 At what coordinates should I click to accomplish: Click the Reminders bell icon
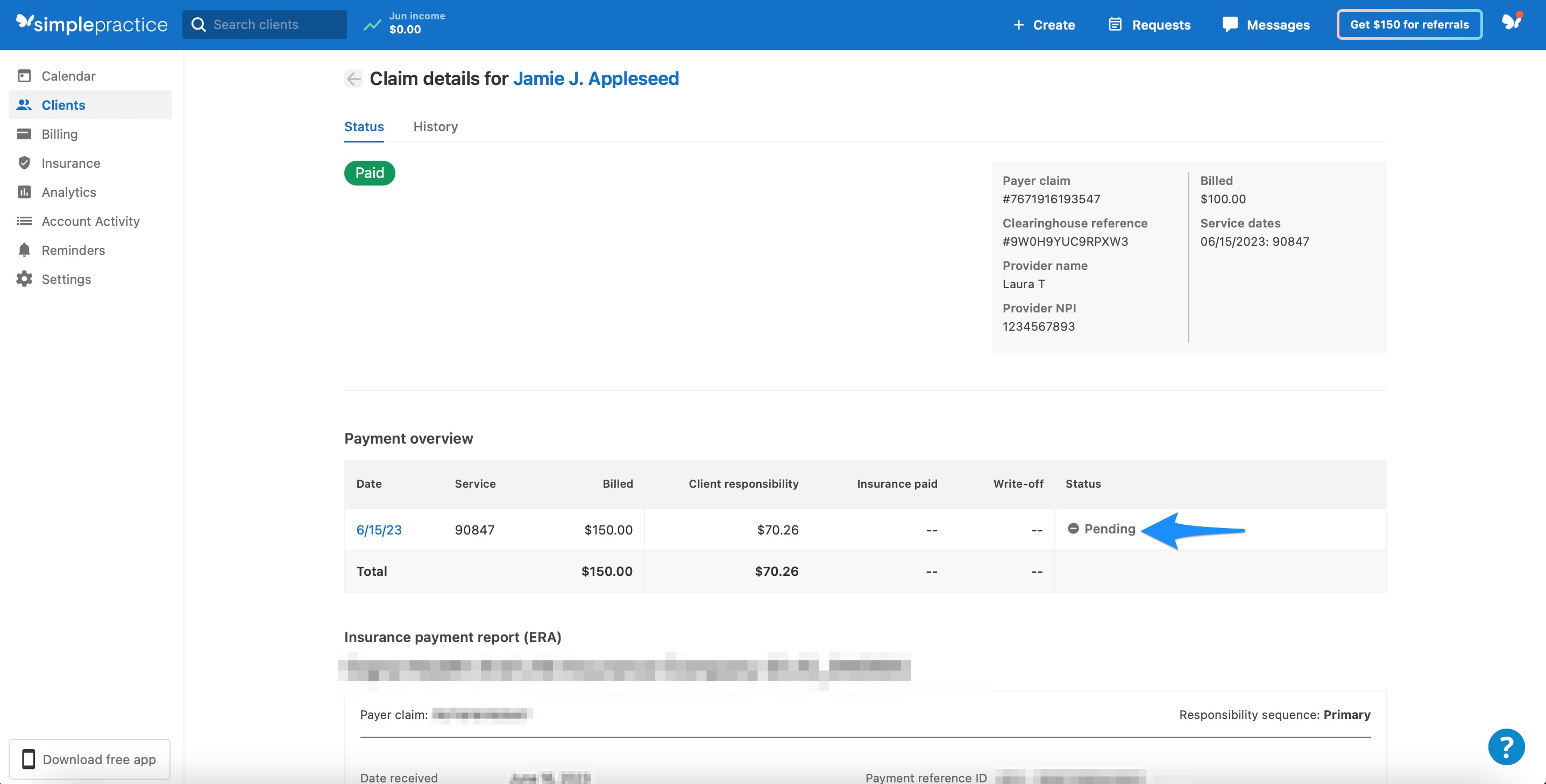24,250
